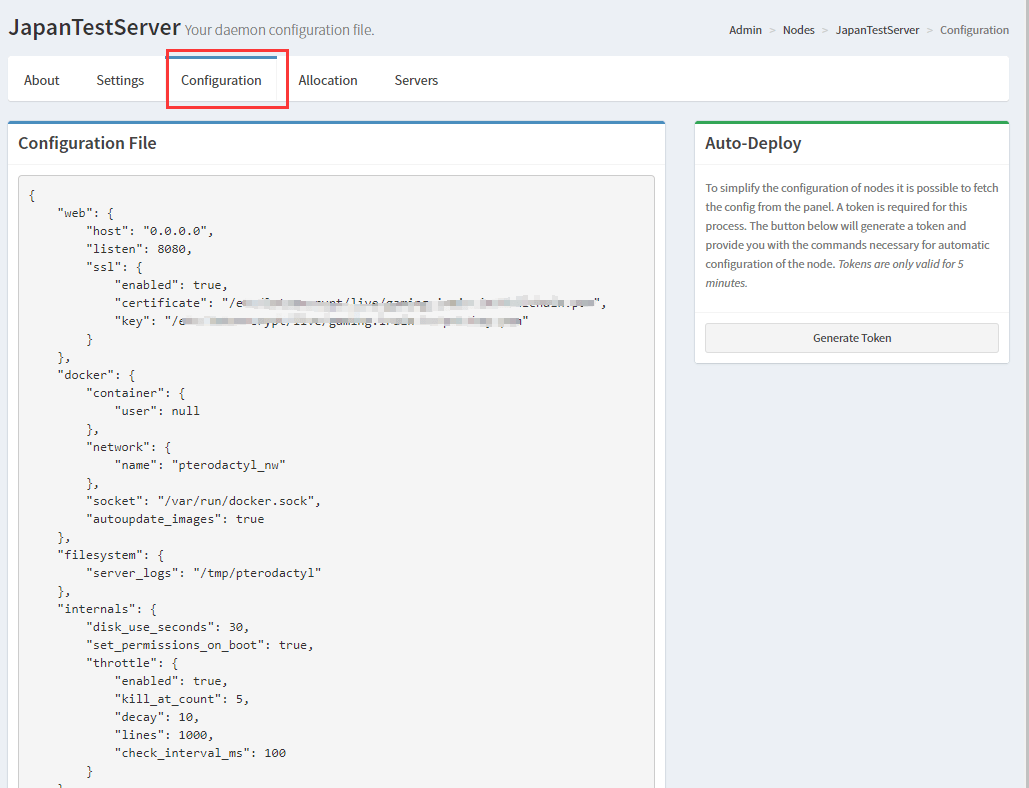Open Nodes from the breadcrumb trail
Image resolution: width=1029 pixels, height=788 pixels.
798,30
